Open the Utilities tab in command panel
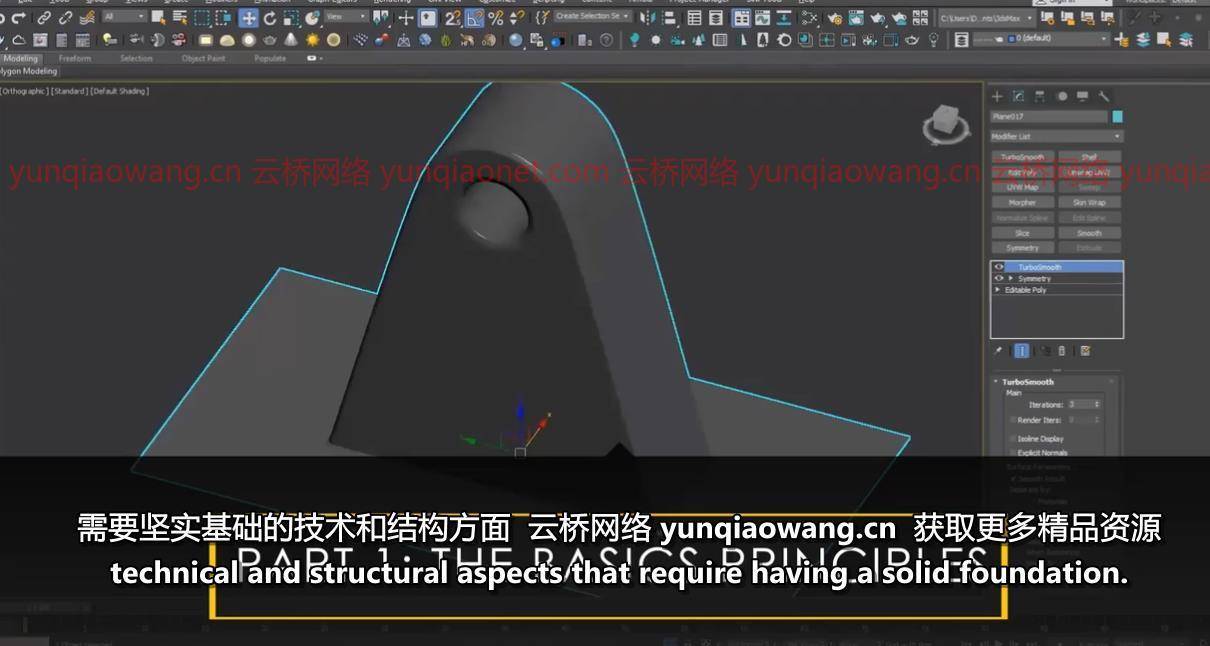The height and width of the screenshot is (646, 1210). (1104, 96)
